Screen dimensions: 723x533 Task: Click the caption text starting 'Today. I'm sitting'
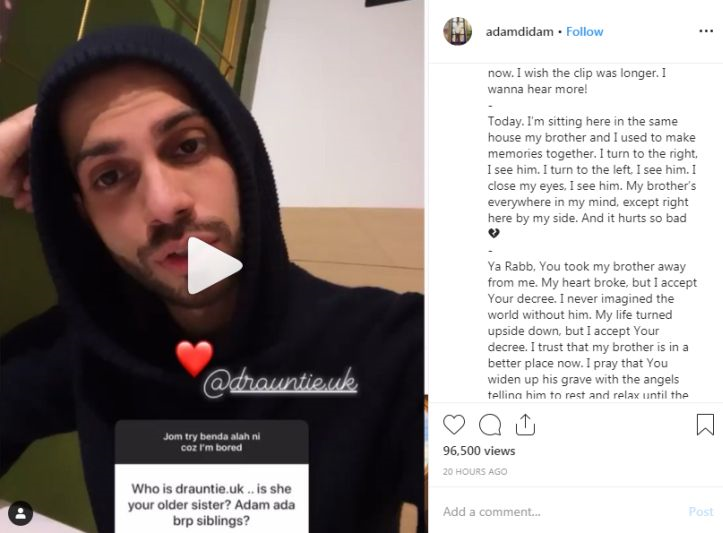[x=592, y=170]
